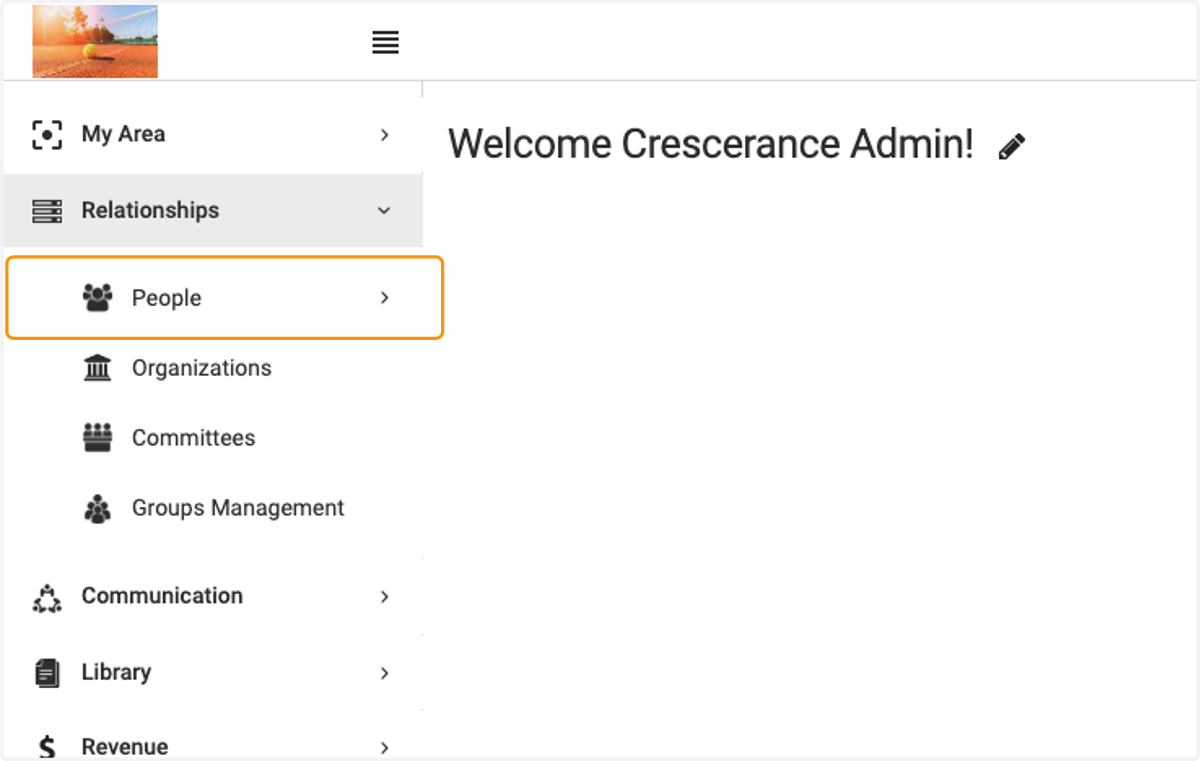Click the Organizations building icon
Screen dimensions: 1200x761
97,368
